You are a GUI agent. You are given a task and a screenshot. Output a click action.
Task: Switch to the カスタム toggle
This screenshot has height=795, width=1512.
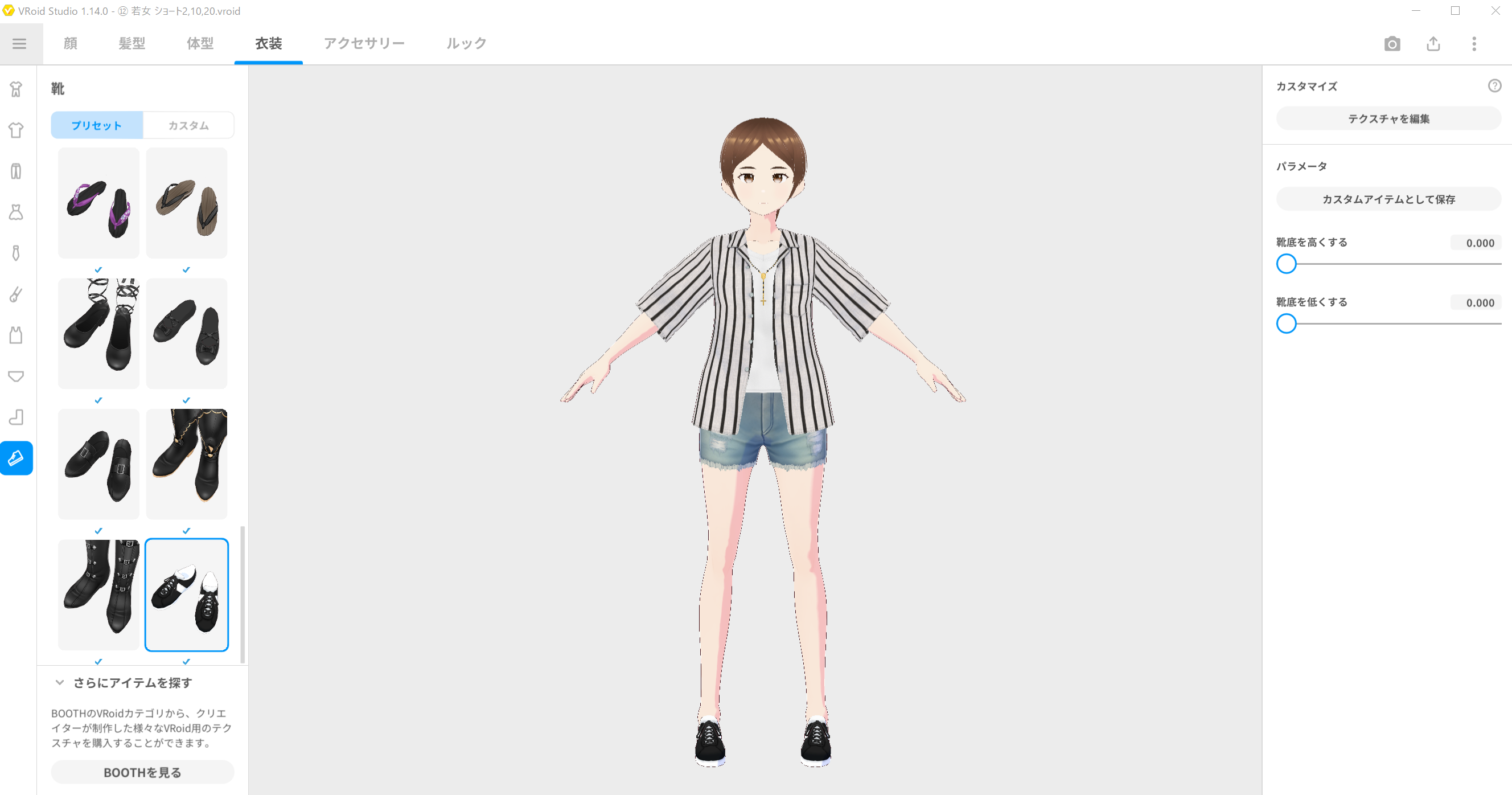tap(188, 125)
